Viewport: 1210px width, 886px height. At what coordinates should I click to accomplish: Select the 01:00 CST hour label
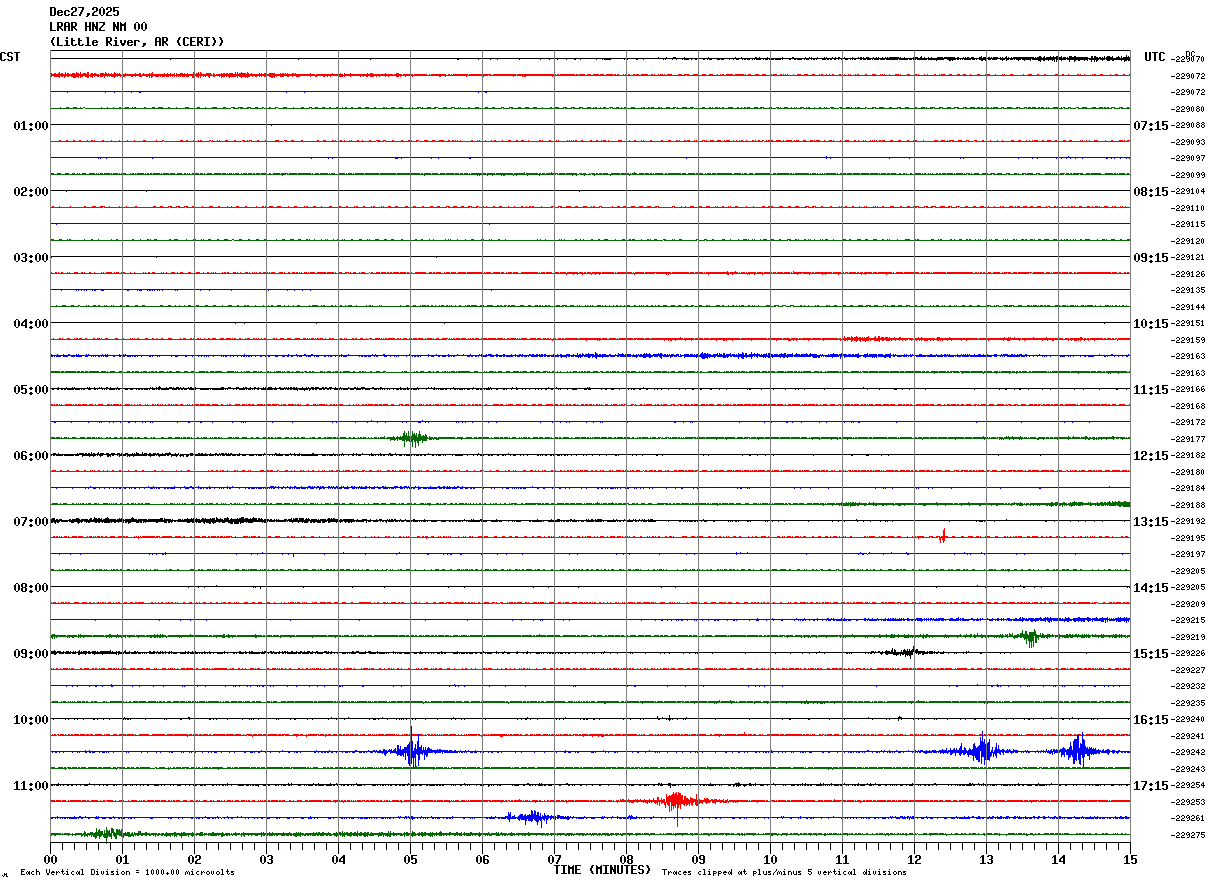point(31,126)
